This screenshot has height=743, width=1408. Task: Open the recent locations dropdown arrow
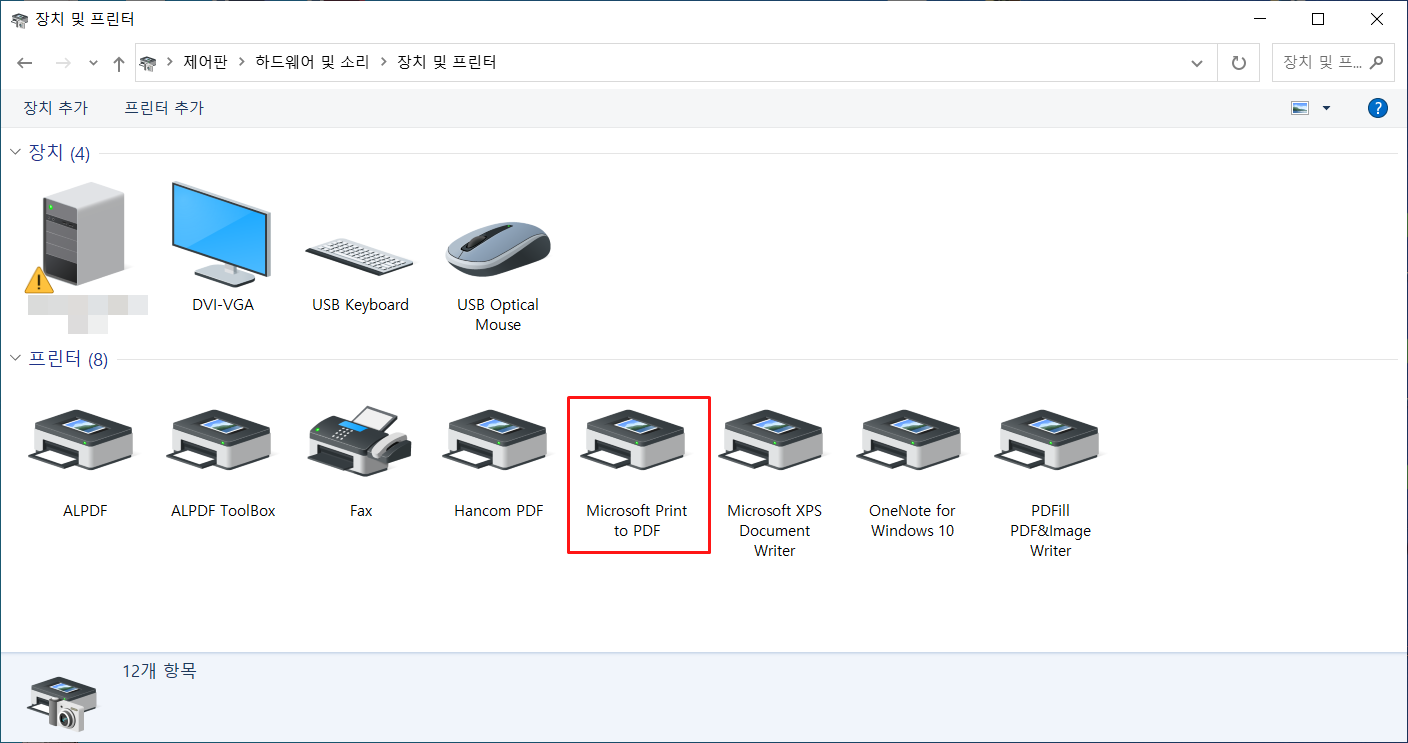(94, 63)
